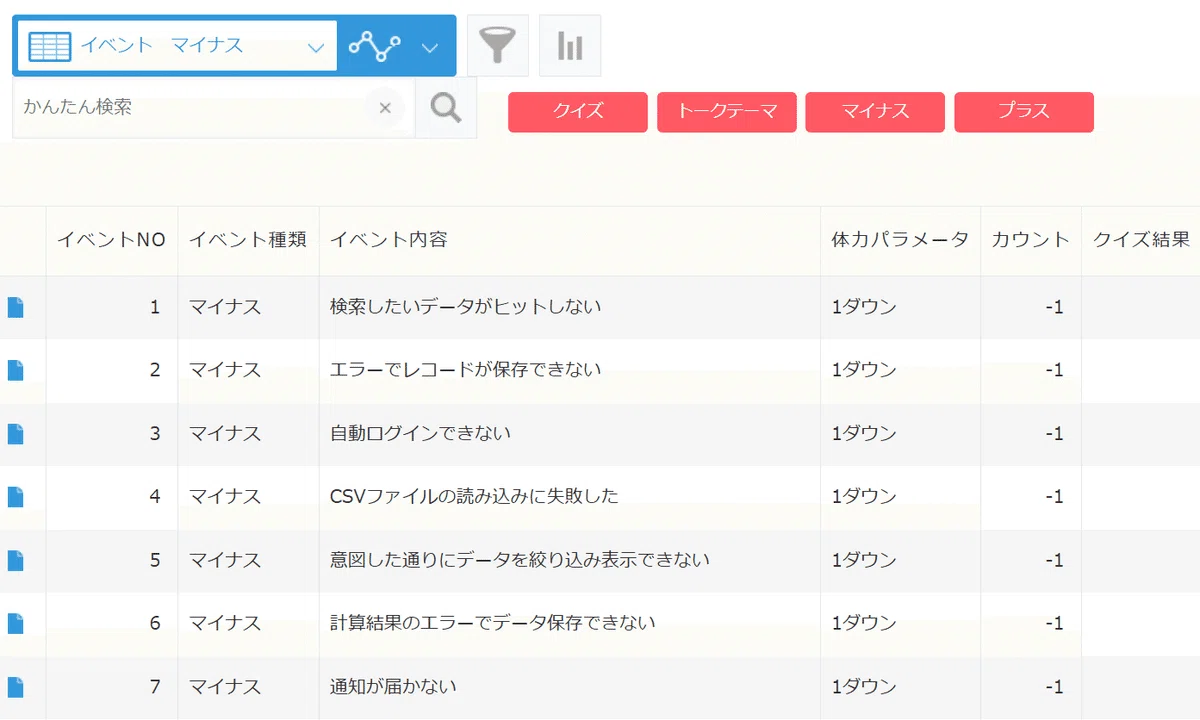Click the トークテーマ filter button
This screenshot has height=720, width=1200.
[x=727, y=112]
